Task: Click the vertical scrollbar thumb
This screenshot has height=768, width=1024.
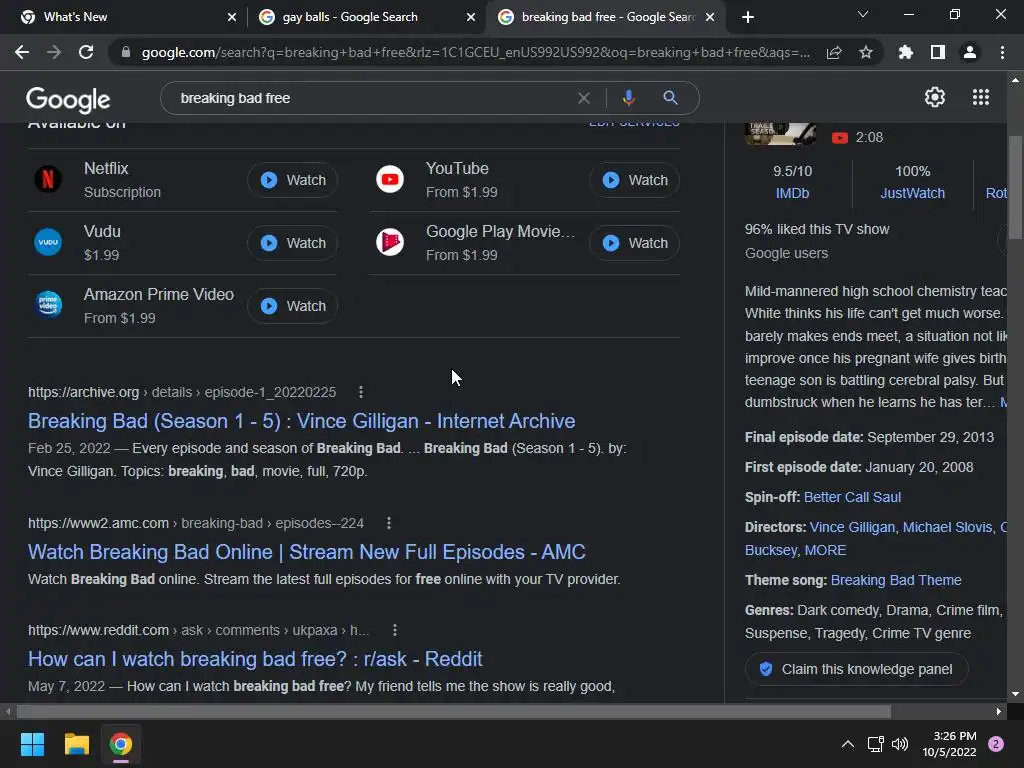Action: tap(1015, 187)
